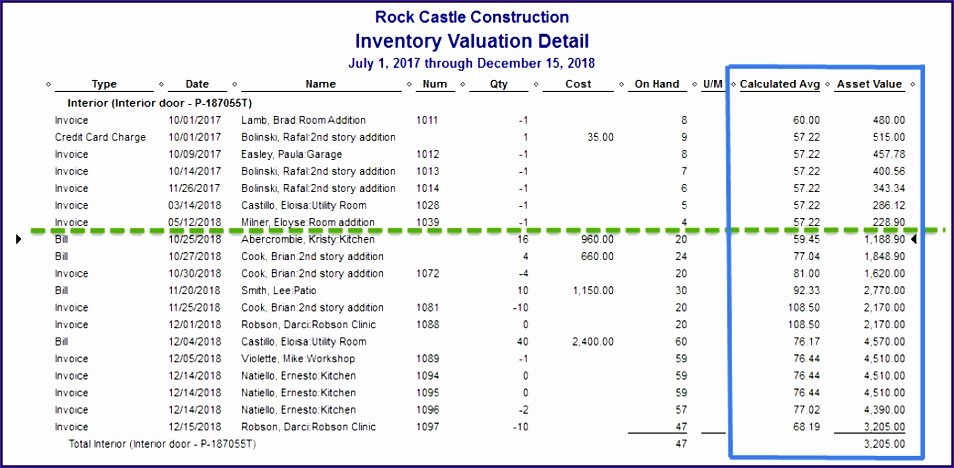Image resolution: width=954 pixels, height=468 pixels.
Task: Select invoice number 1039
Action: pos(427,223)
